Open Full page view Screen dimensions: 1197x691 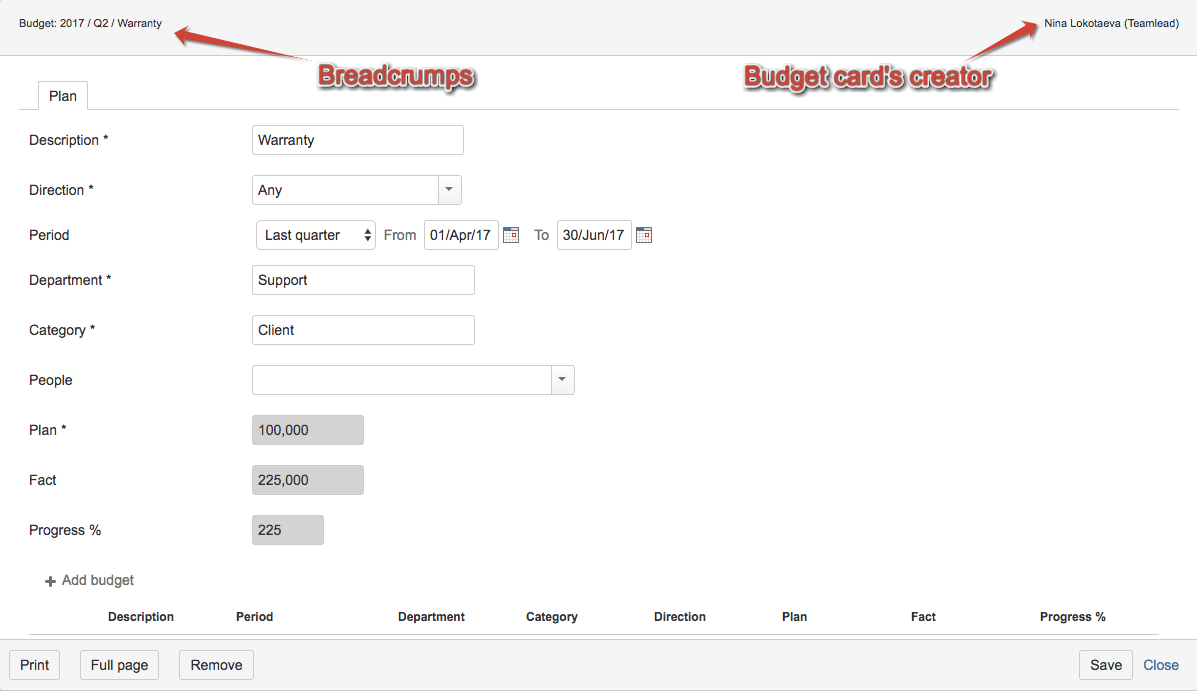tap(119, 664)
